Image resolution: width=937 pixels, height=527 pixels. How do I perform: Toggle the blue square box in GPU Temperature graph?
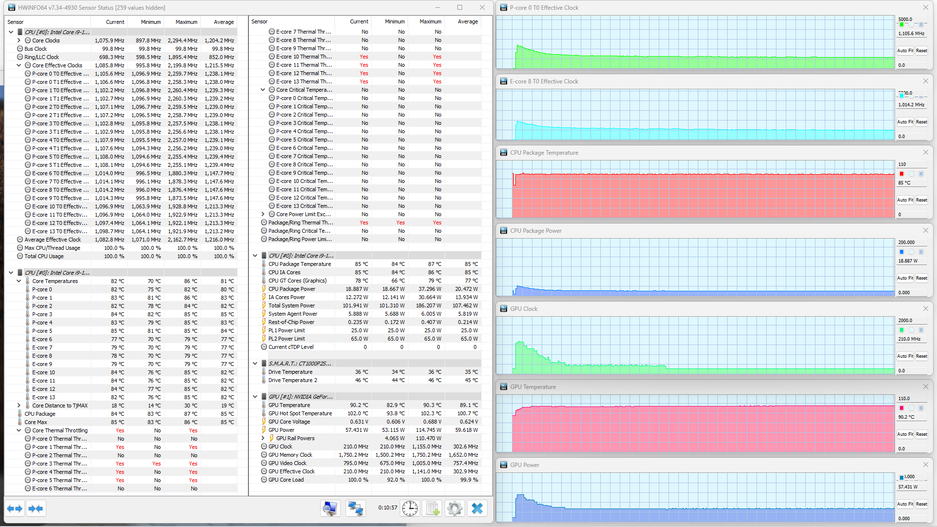click(x=921, y=408)
